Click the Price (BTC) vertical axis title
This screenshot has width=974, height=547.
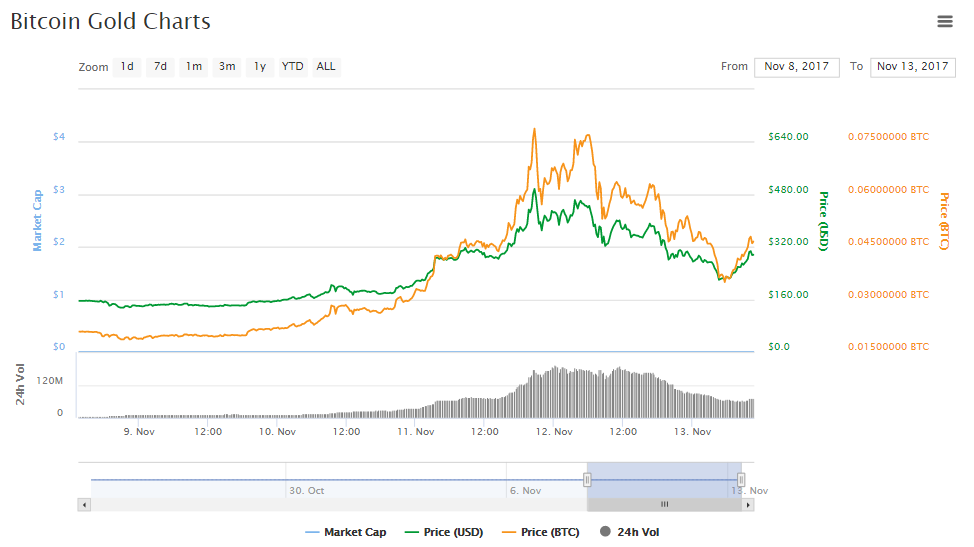(x=944, y=221)
